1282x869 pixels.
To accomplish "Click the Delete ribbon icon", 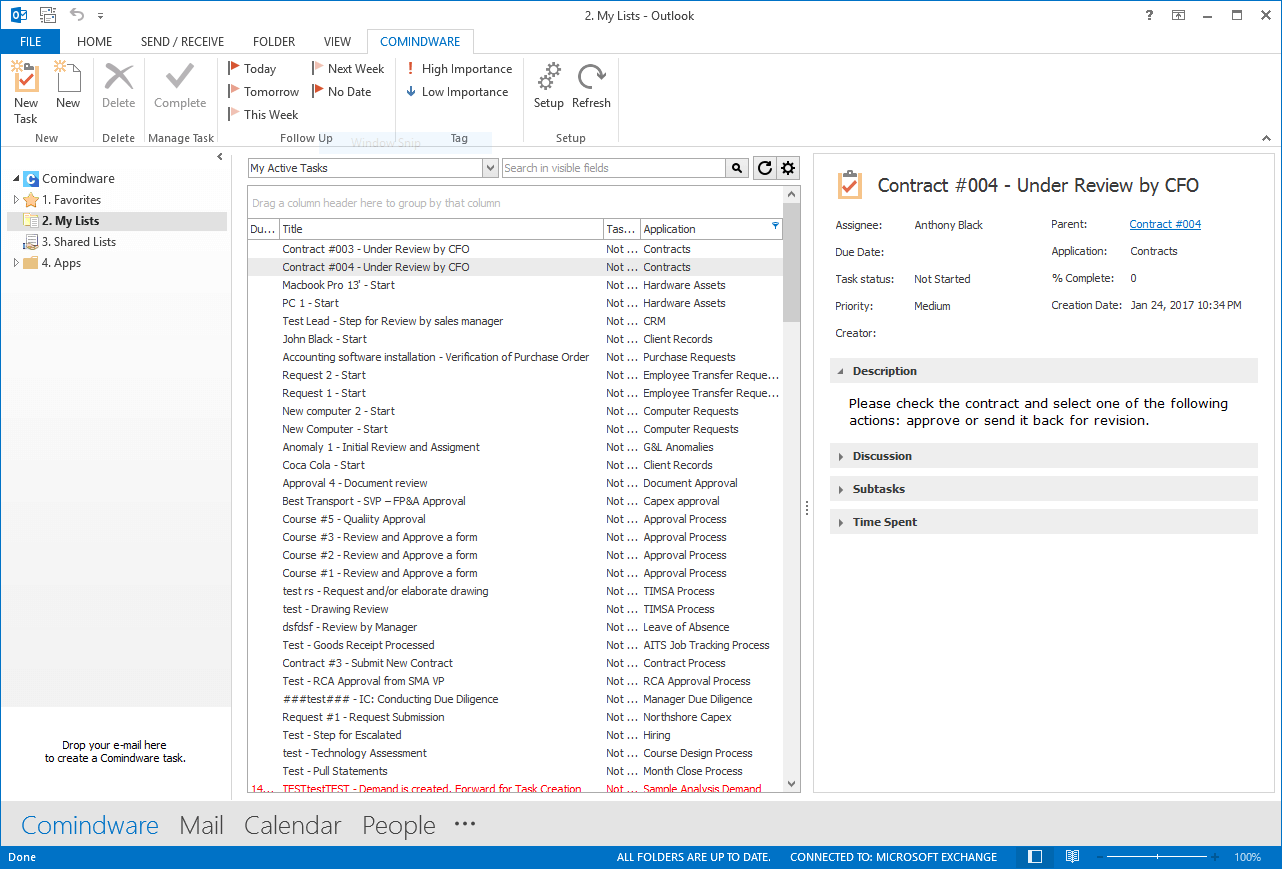I will [119, 77].
